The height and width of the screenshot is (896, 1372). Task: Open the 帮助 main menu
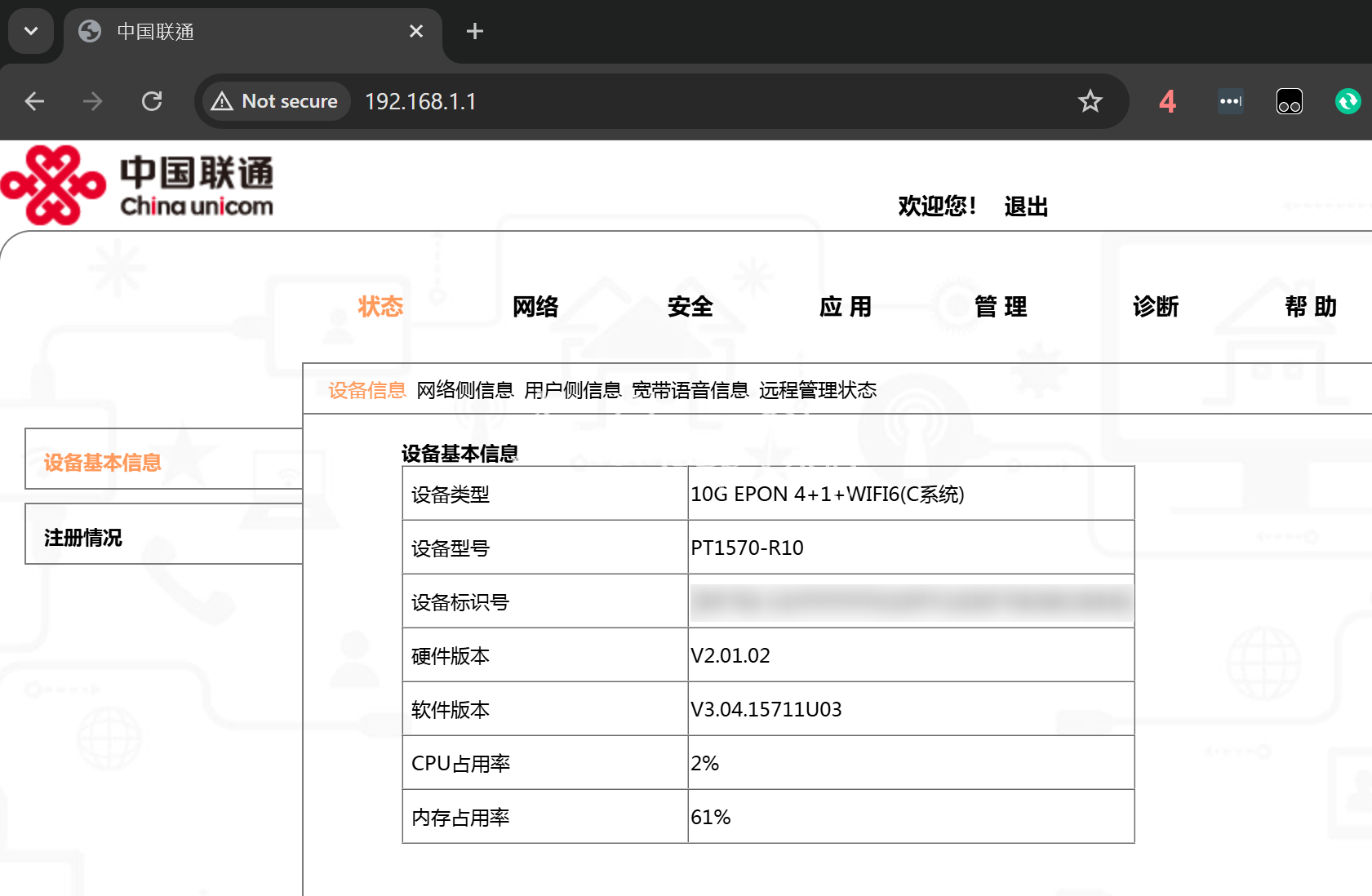1311,307
